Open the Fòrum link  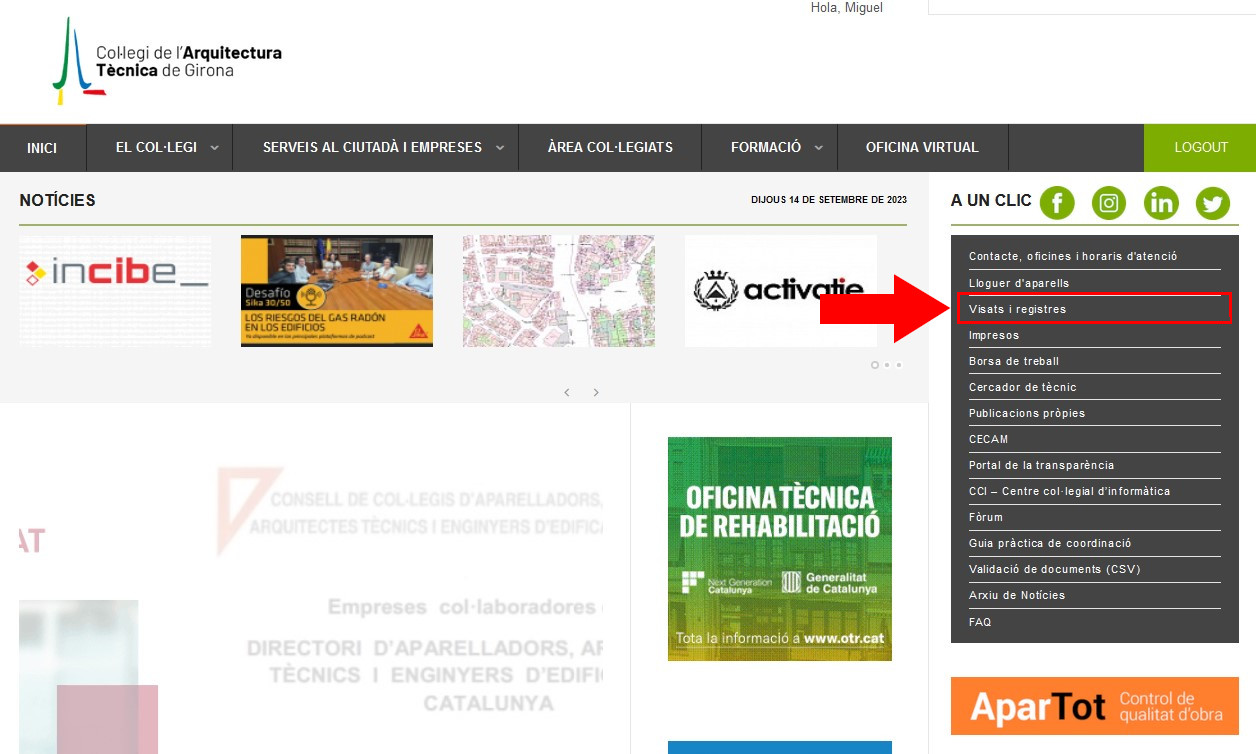pos(986,517)
